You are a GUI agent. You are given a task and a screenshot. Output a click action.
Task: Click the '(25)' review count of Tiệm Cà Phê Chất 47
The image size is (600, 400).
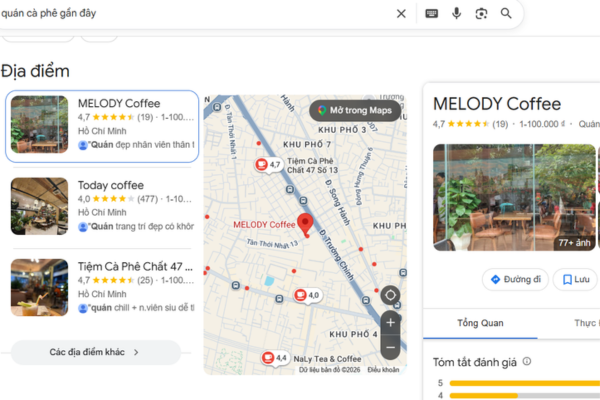[x=145, y=280]
